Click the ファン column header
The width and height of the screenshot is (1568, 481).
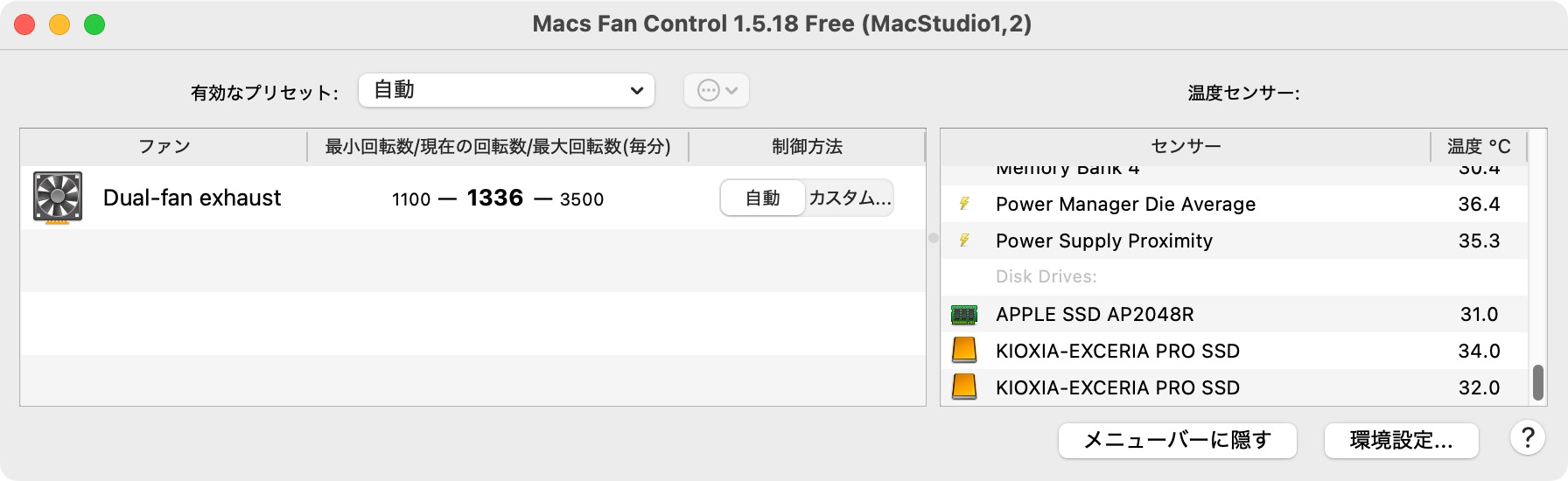pos(164,146)
